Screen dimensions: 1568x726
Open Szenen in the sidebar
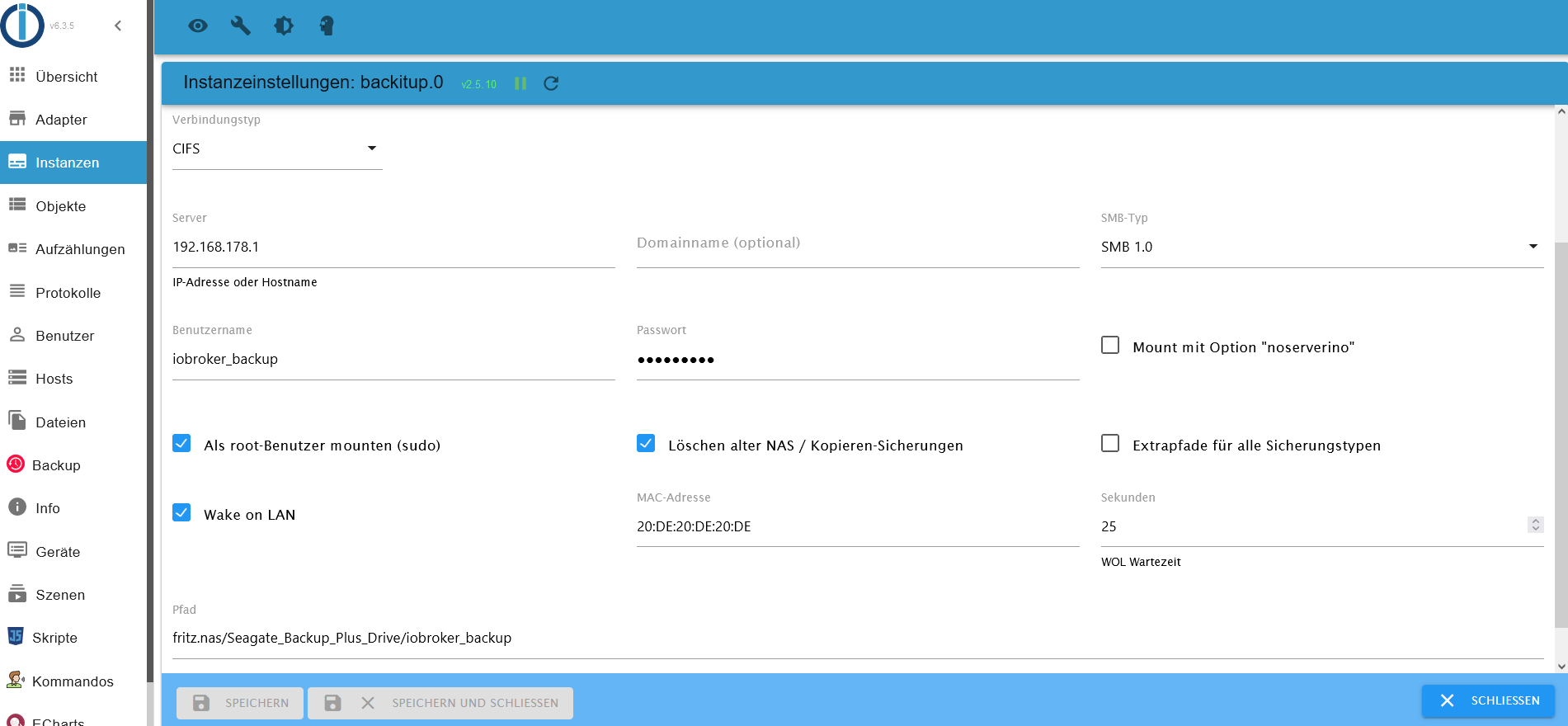click(x=73, y=595)
